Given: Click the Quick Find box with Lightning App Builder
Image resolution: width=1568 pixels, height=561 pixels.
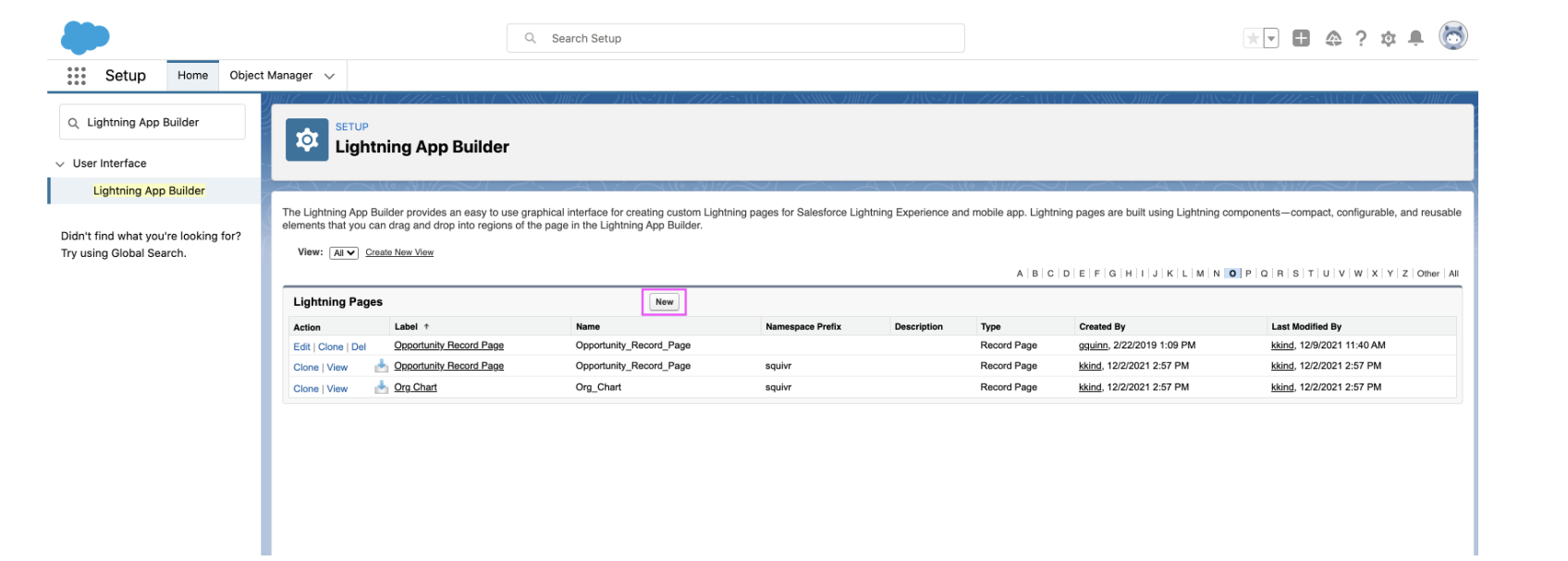Looking at the screenshot, I should tap(153, 122).
